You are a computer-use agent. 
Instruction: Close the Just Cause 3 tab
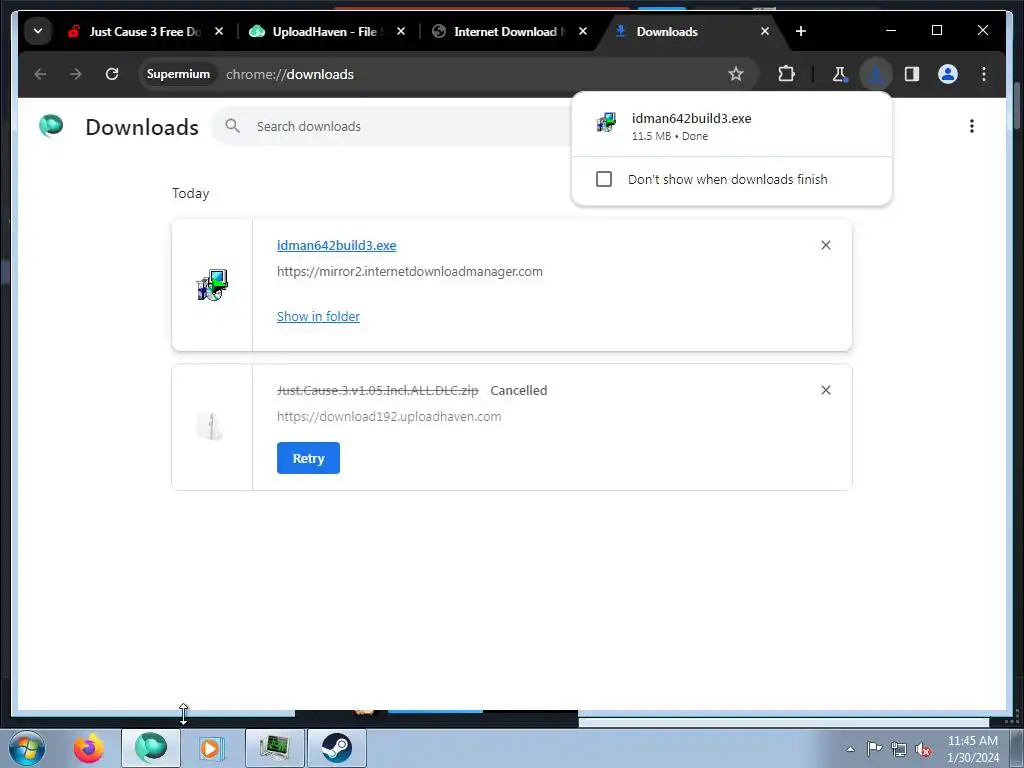(x=219, y=31)
